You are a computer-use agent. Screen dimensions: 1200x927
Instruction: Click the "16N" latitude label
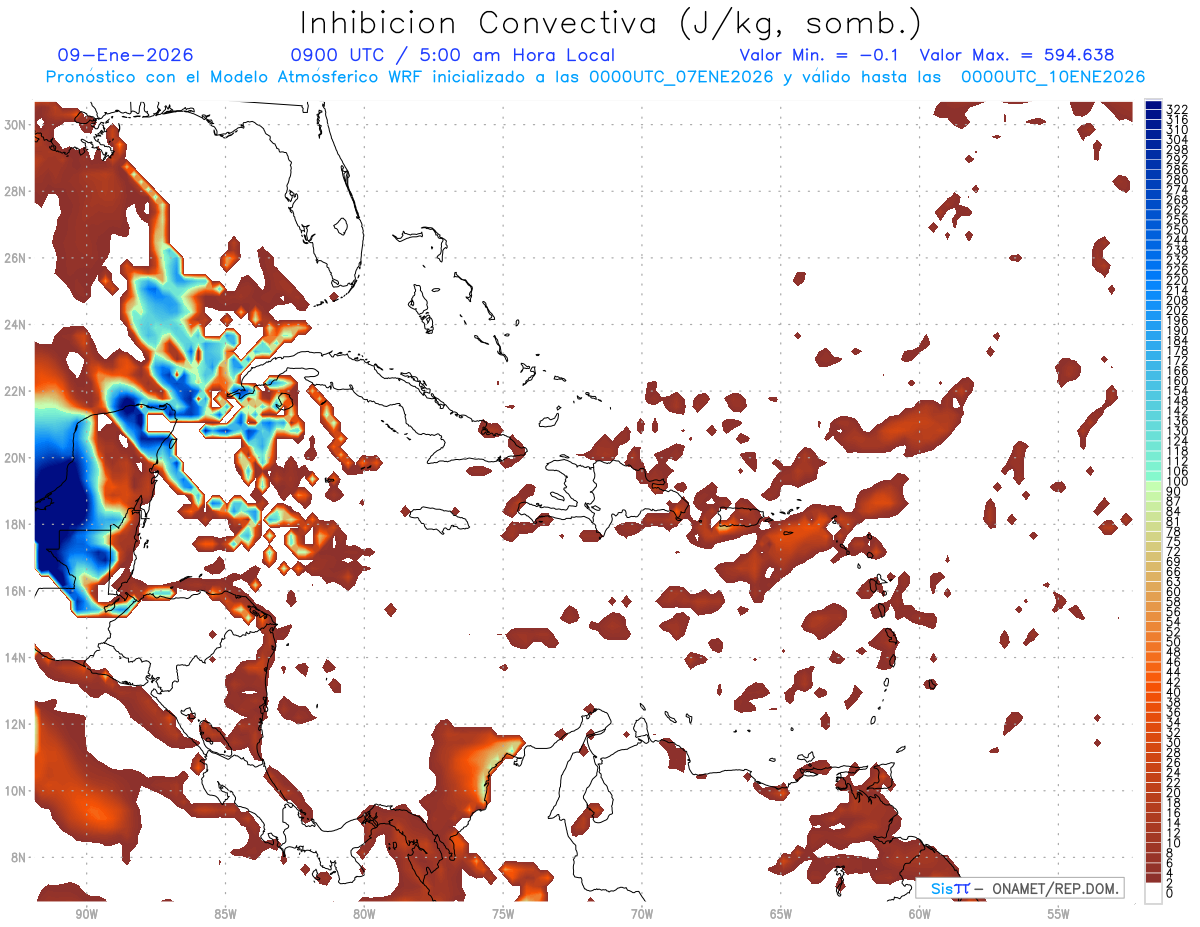tap(17, 591)
